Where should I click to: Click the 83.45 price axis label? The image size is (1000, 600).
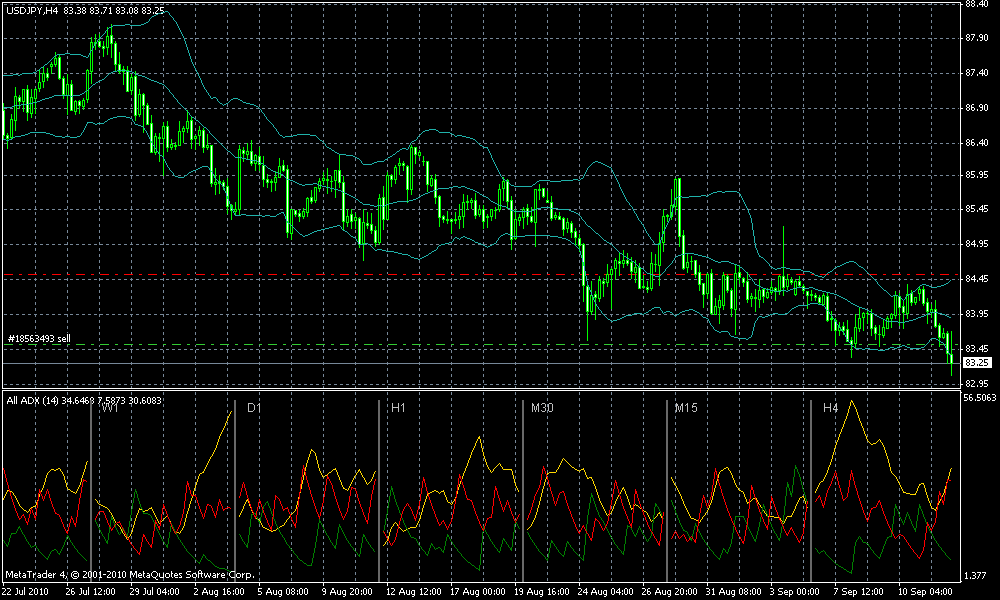(x=977, y=348)
